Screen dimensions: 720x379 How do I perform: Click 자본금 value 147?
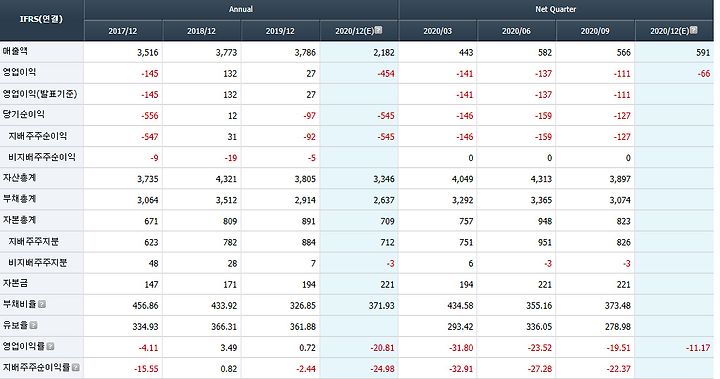point(151,285)
